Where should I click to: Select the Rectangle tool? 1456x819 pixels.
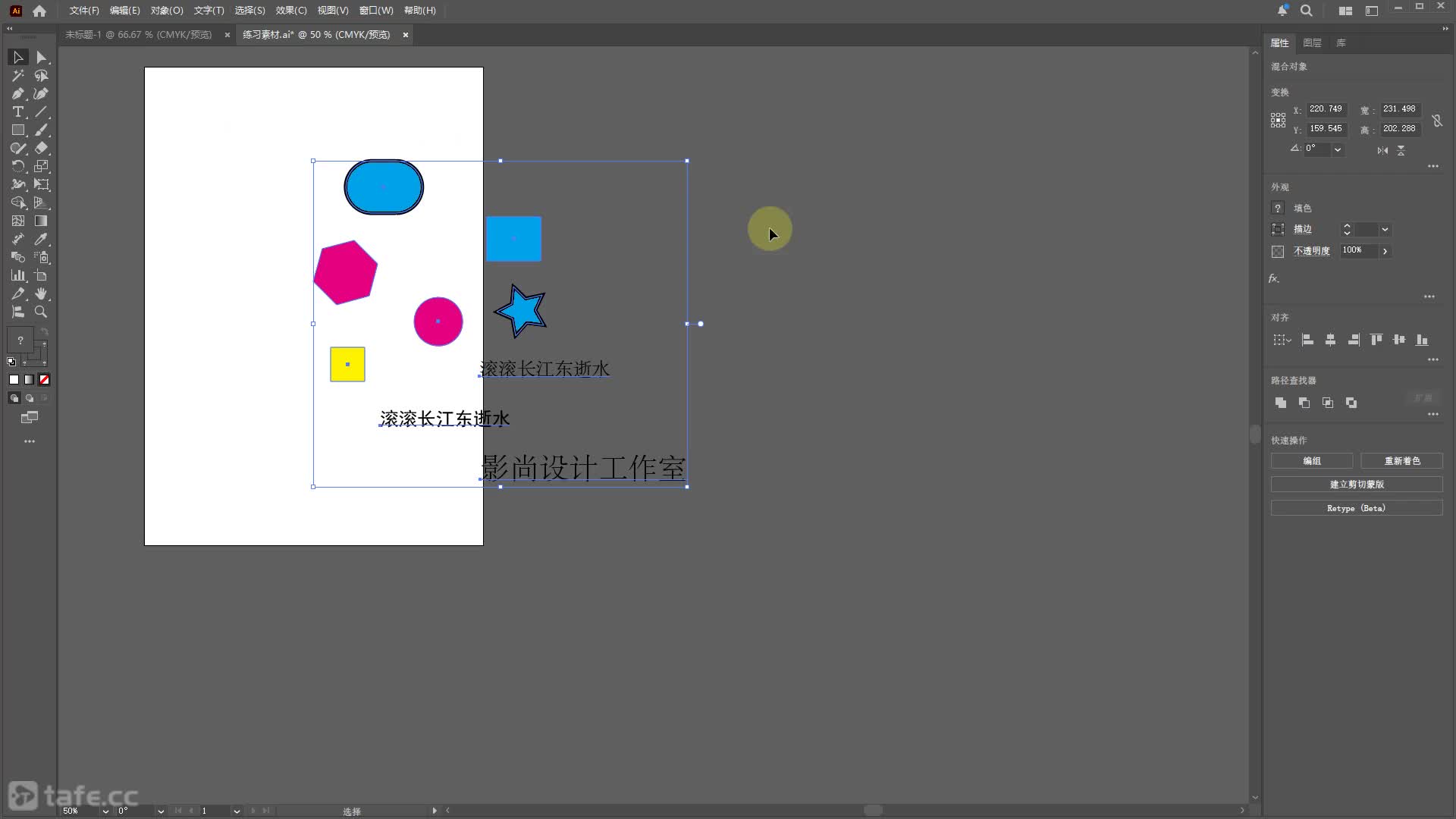pos(18,130)
